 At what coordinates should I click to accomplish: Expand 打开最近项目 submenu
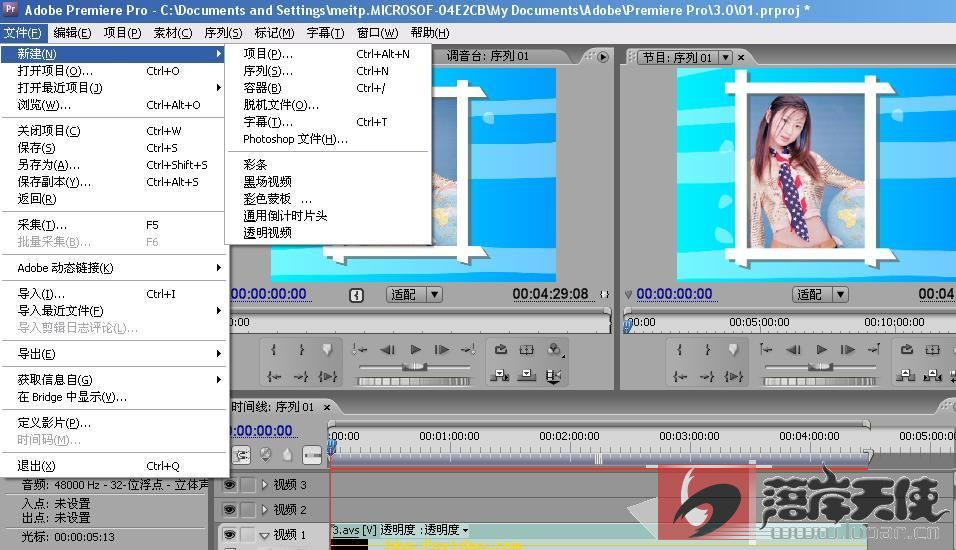[x=113, y=88]
